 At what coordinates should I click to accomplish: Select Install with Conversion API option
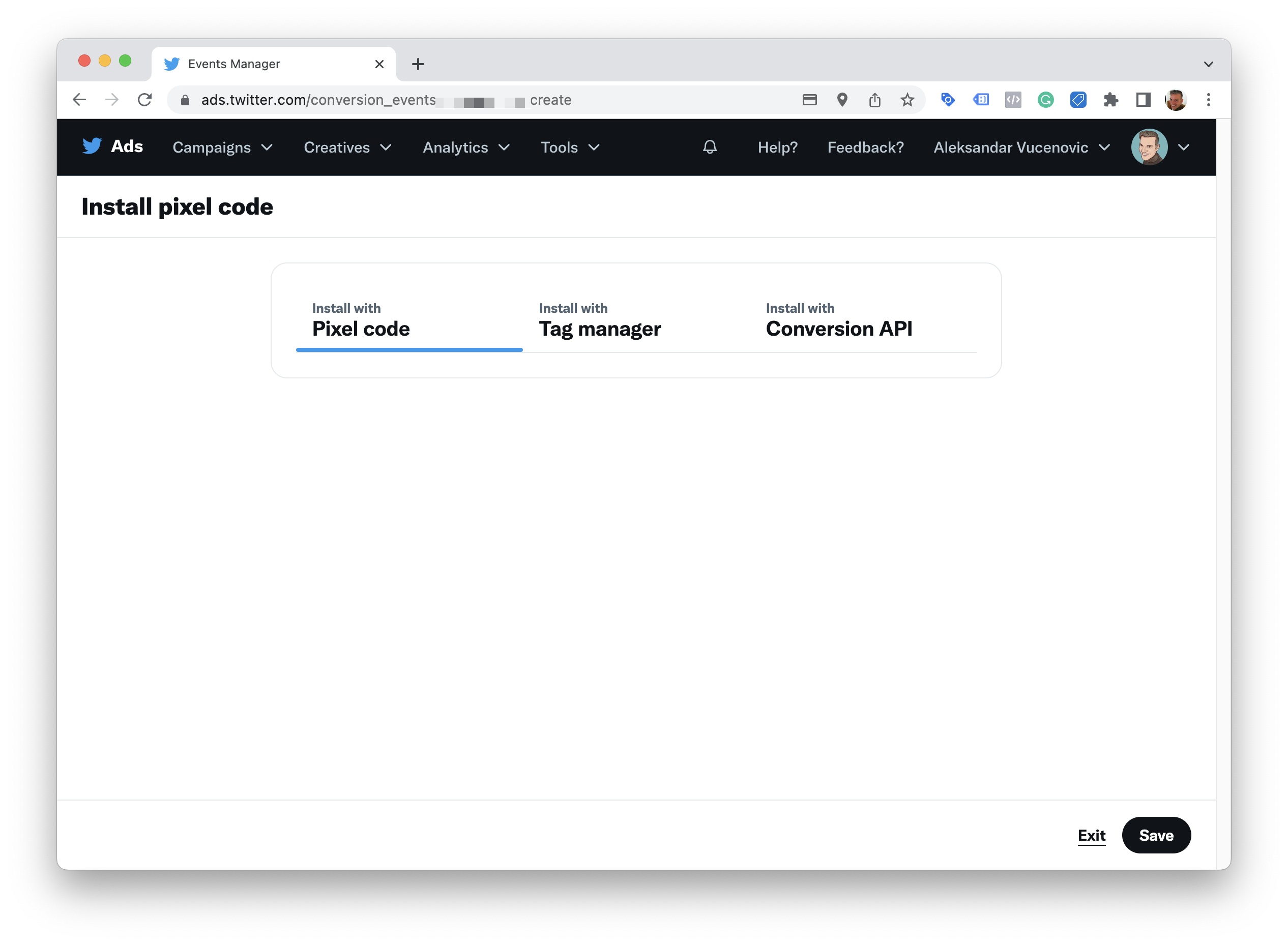(838, 320)
